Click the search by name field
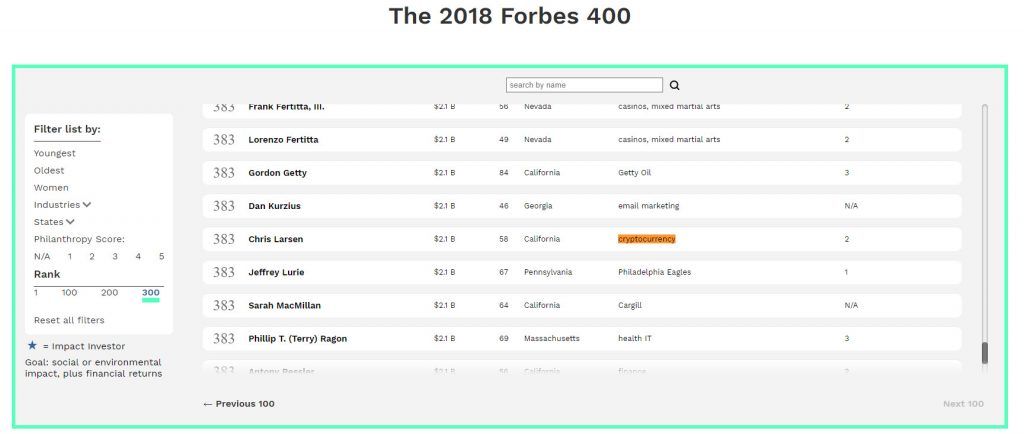 584,85
